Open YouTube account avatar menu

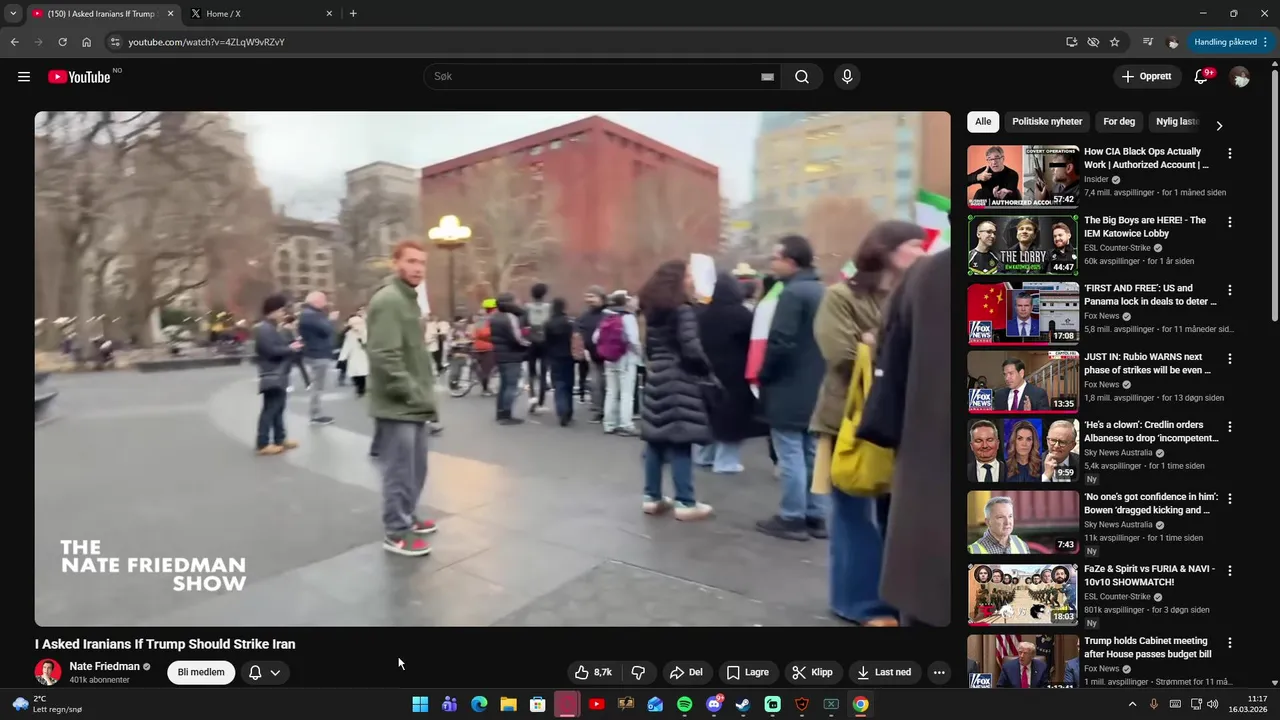tap(1240, 77)
